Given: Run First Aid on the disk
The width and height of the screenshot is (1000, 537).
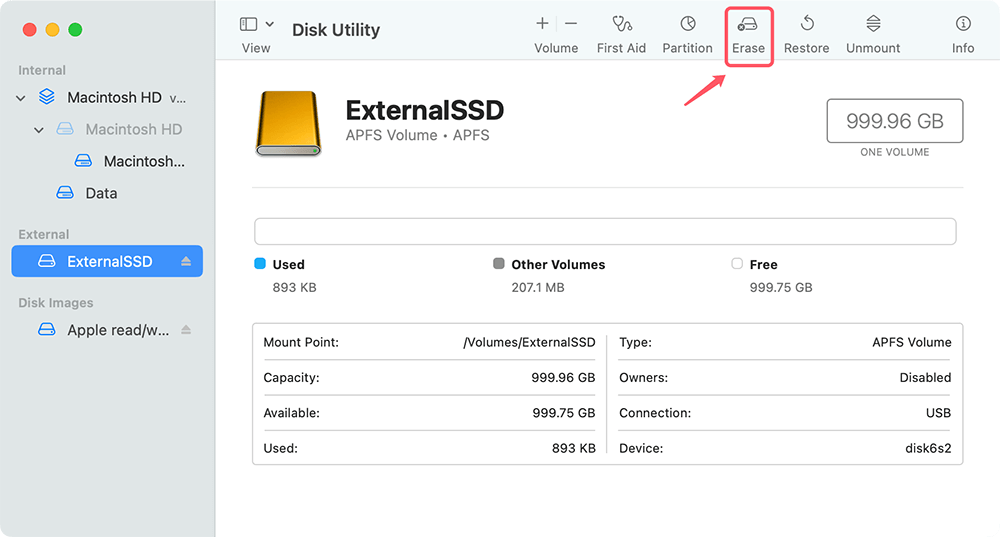Looking at the screenshot, I should (621, 36).
